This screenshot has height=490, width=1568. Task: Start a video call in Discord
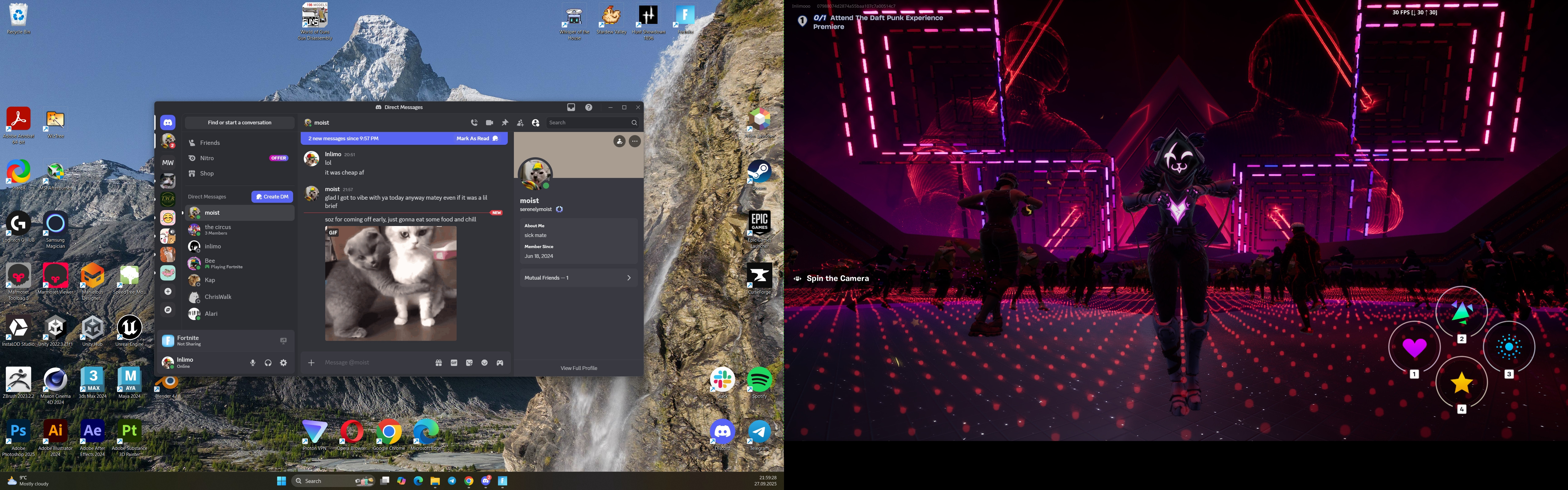coord(489,123)
